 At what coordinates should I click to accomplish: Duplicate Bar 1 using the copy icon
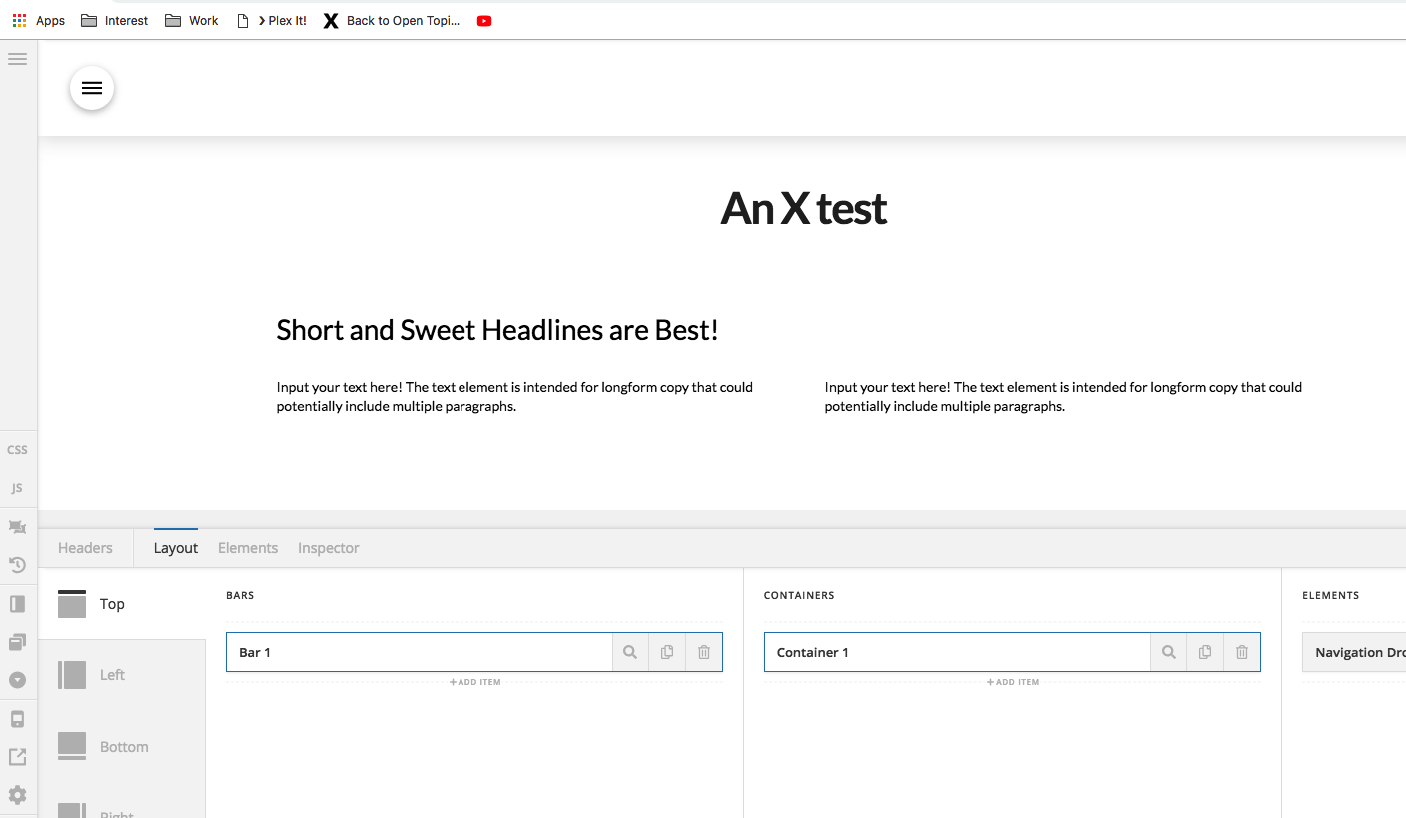(667, 652)
